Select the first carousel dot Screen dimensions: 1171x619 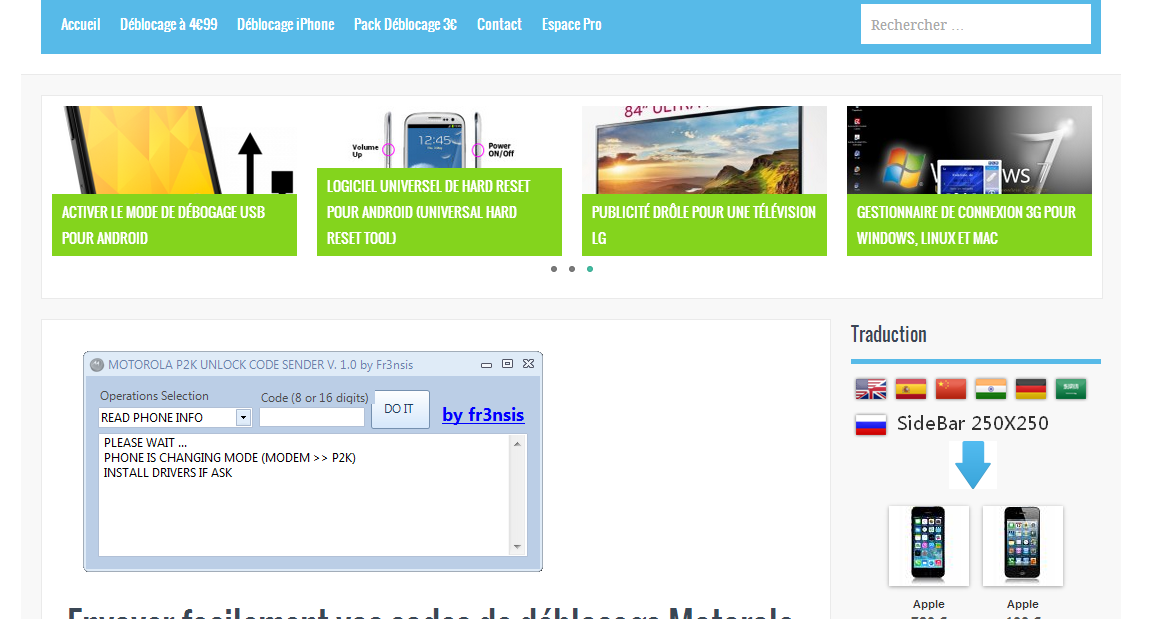(x=553, y=269)
